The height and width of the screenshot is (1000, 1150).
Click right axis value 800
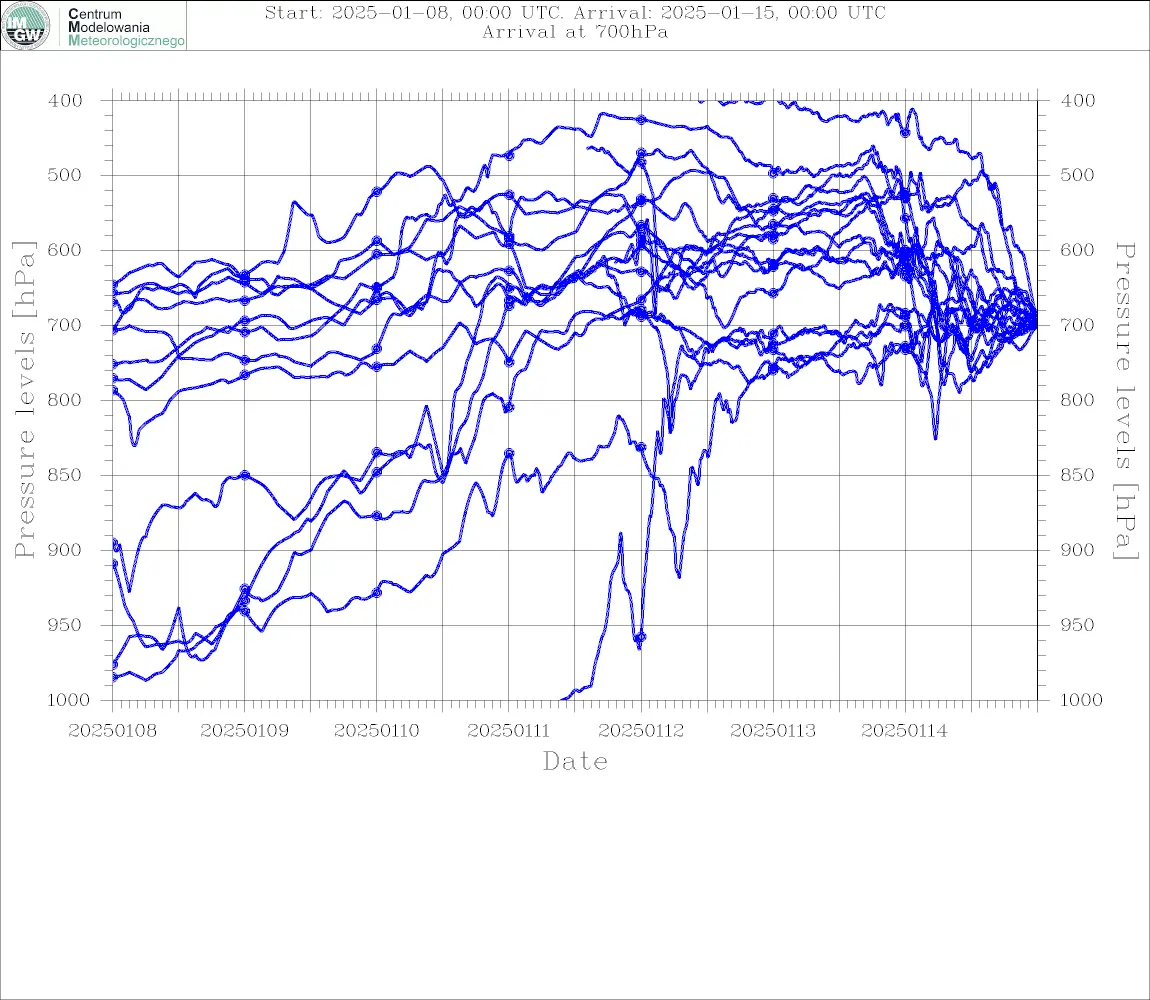pyautogui.click(x=1077, y=400)
